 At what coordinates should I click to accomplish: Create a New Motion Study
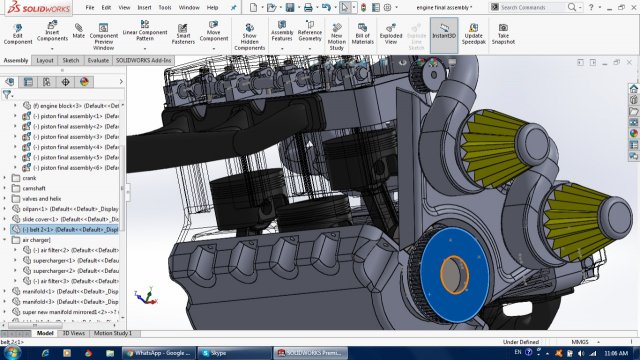tap(337, 37)
